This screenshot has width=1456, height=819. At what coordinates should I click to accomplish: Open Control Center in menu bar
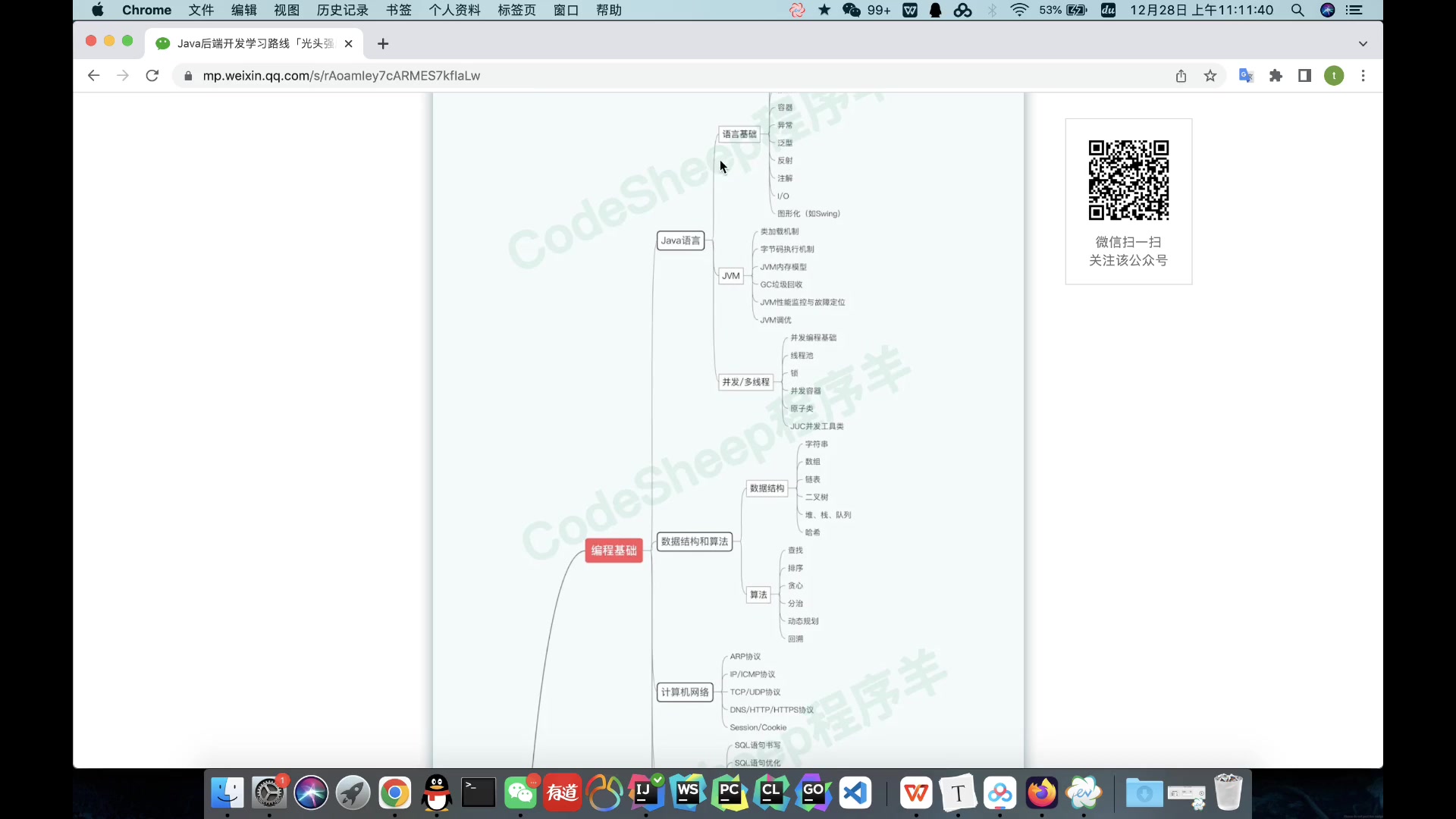coord(1354,10)
